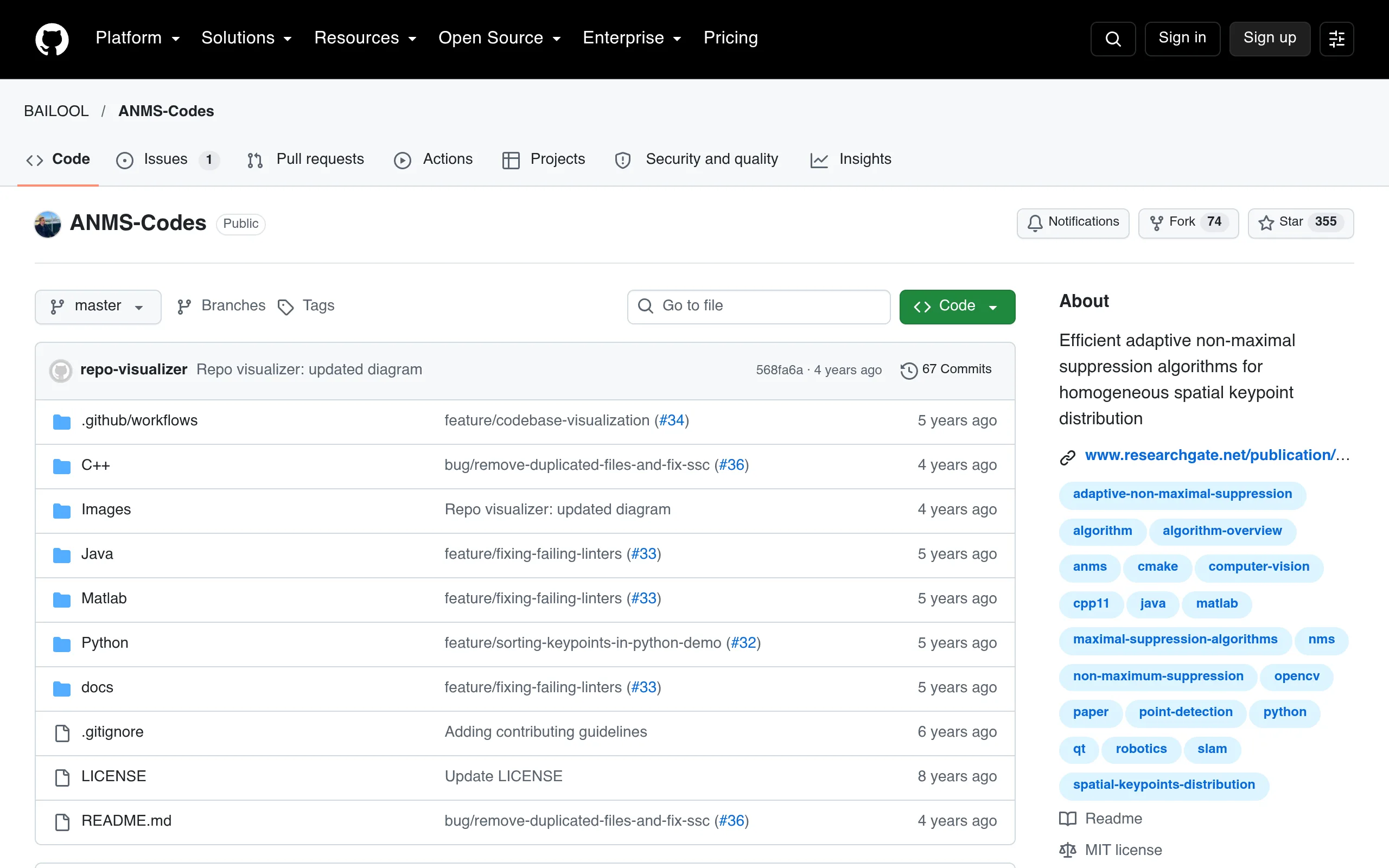1389x868 pixels.
Task: Click the Images folder icon
Action: [x=62, y=510]
